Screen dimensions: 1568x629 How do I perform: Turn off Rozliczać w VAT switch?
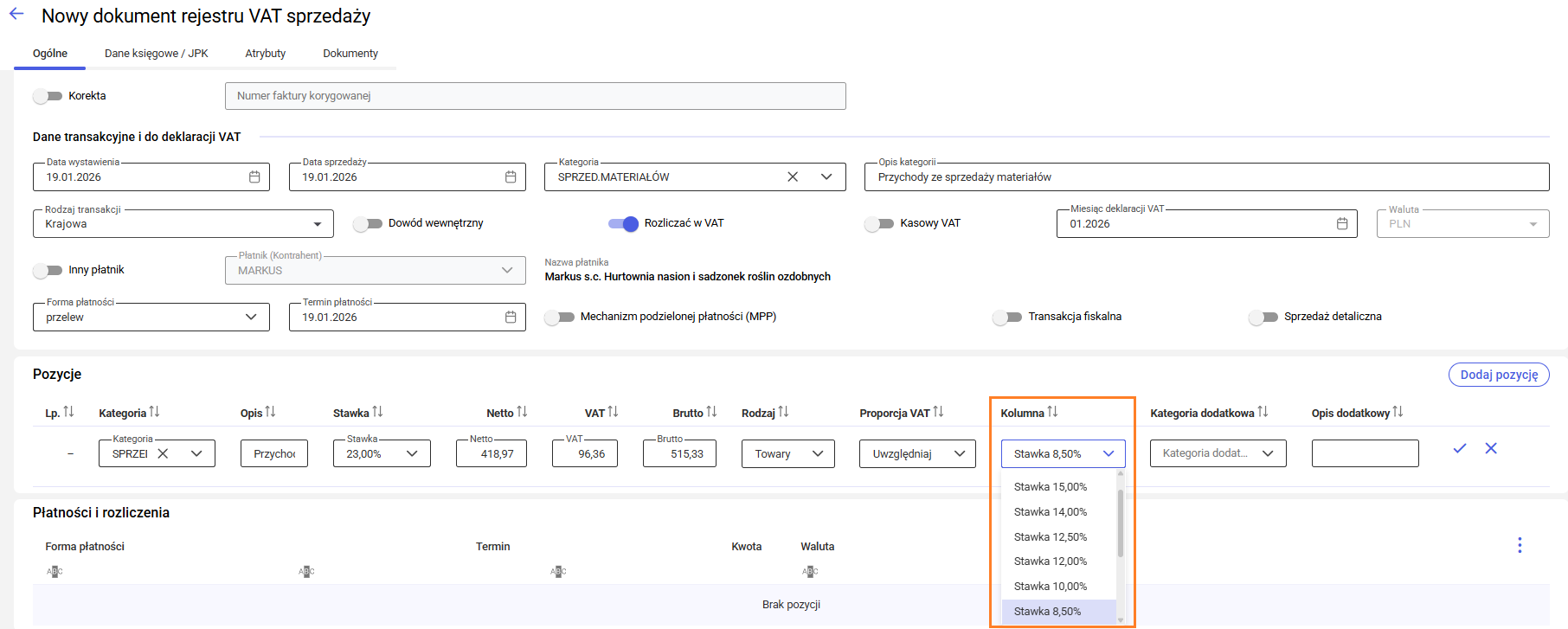[623, 223]
